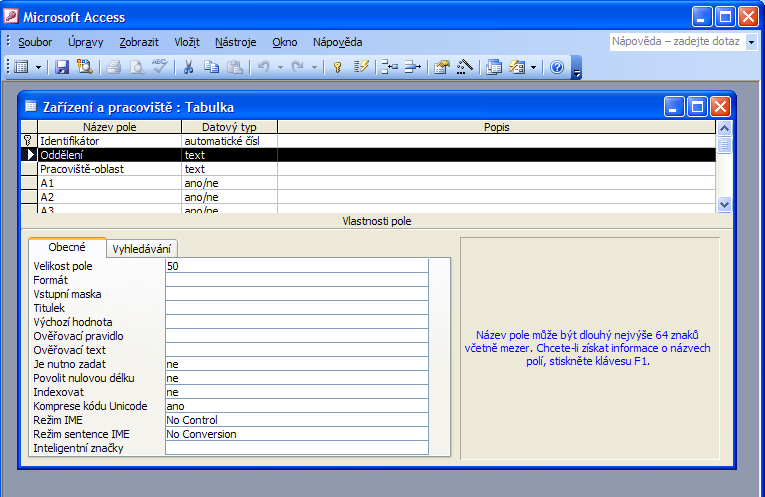Click the Redo arrow icon
Screen dimensions: 765x497
[298, 67]
